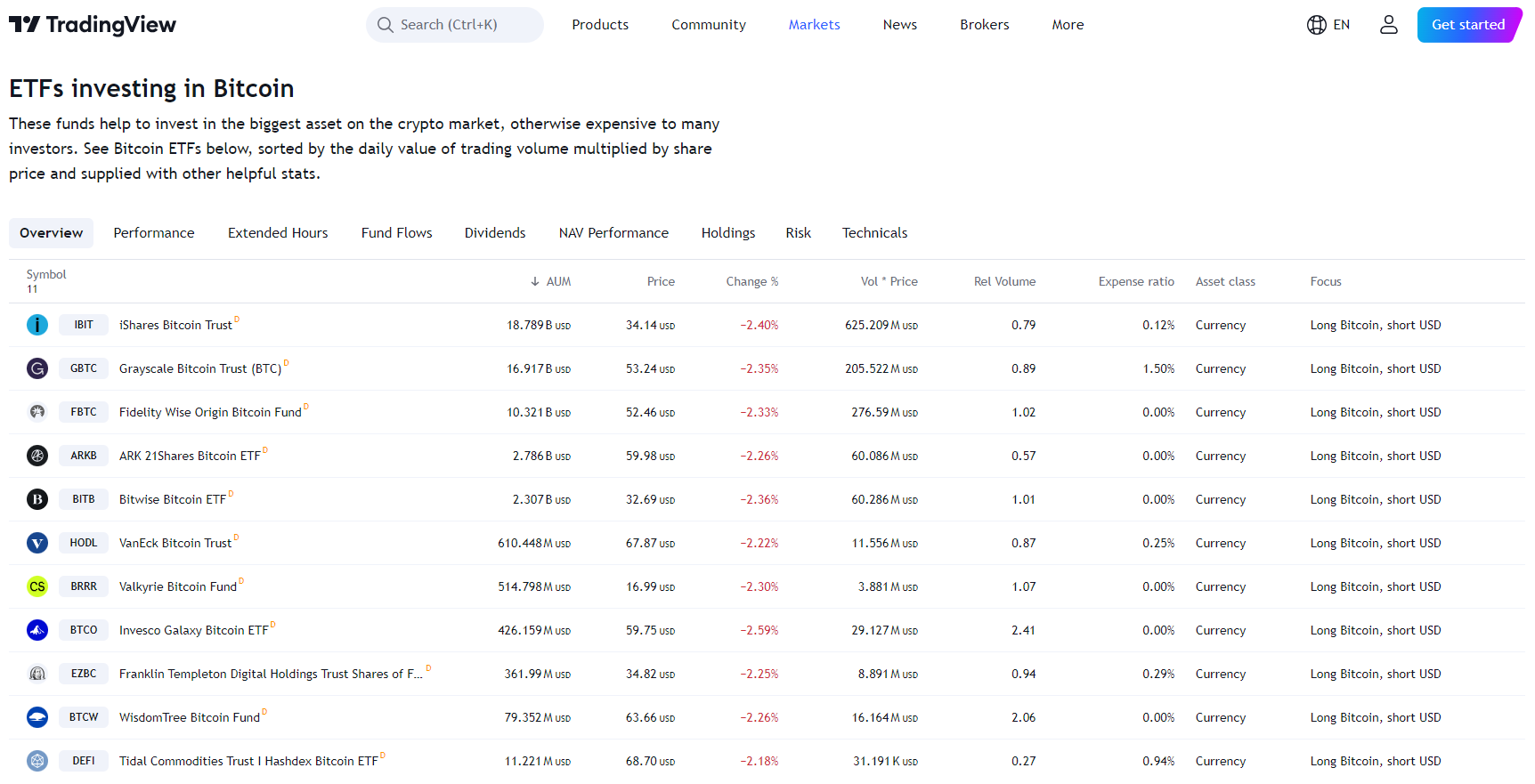Viewport: 1535px width, 784px height.
Task: Open the Products menu
Action: [600, 25]
